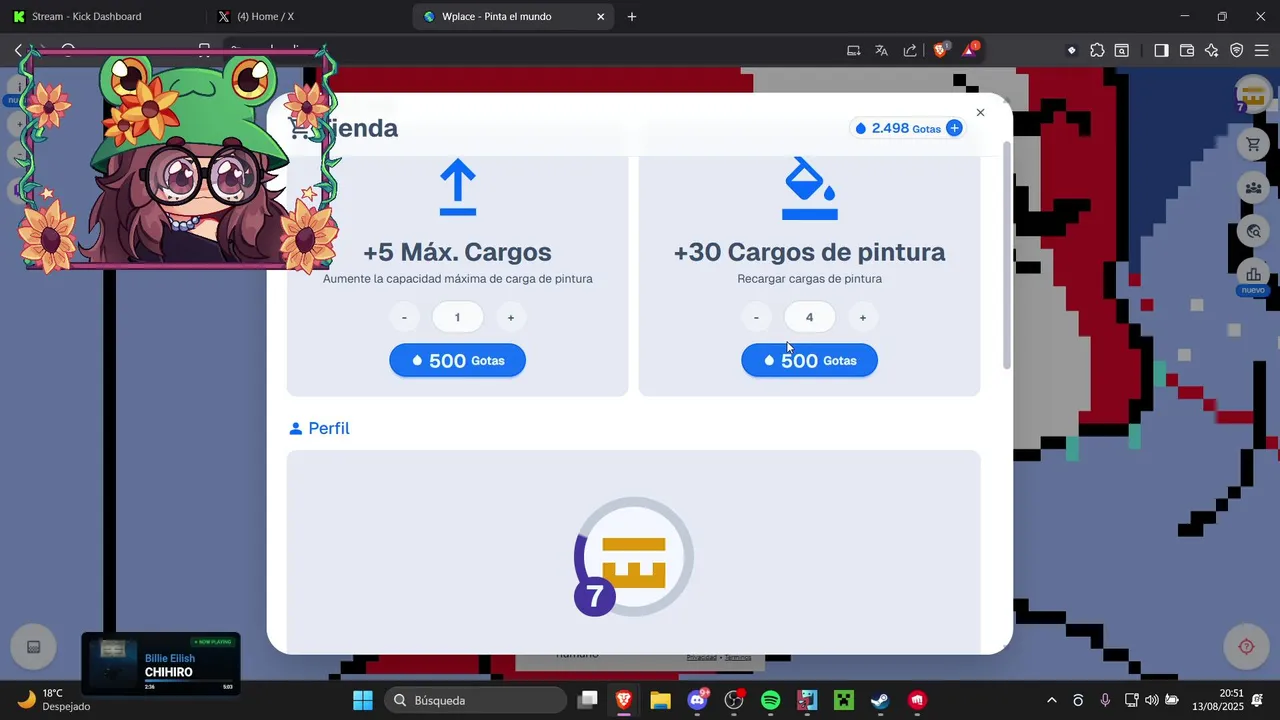Buy +30 Cargos de pintura item
The image size is (1280, 720).
[809, 360]
